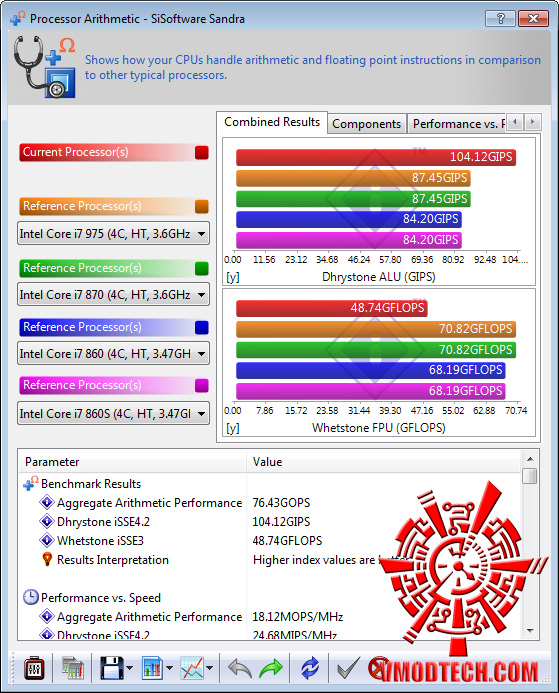Select the Combined Results tab
This screenshot has width=559, height=693.
pos(272,122)
